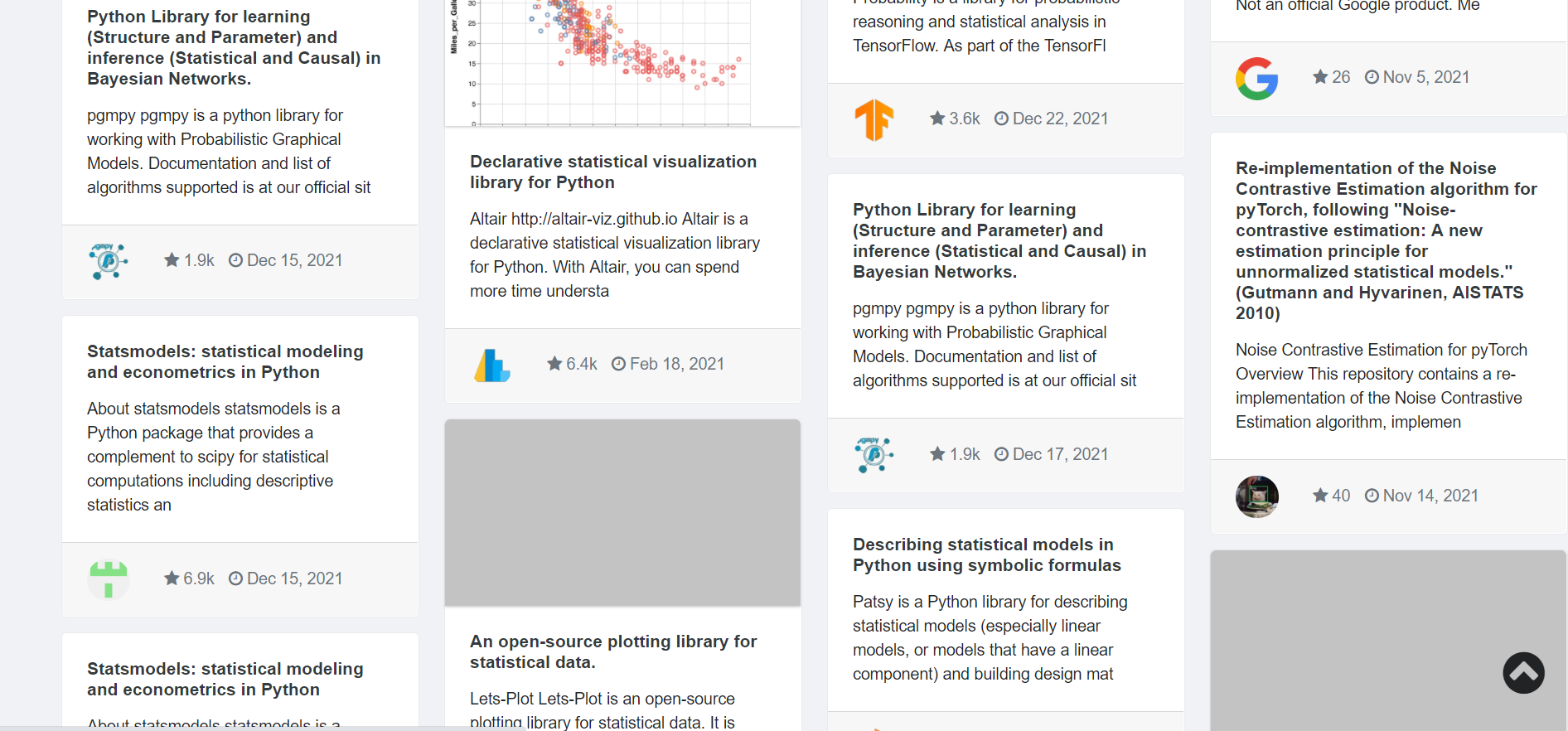Select the TensorFlow orange logo icon
The width and height of the screenshot is (1568, 731).
click(x=874, y=120)
